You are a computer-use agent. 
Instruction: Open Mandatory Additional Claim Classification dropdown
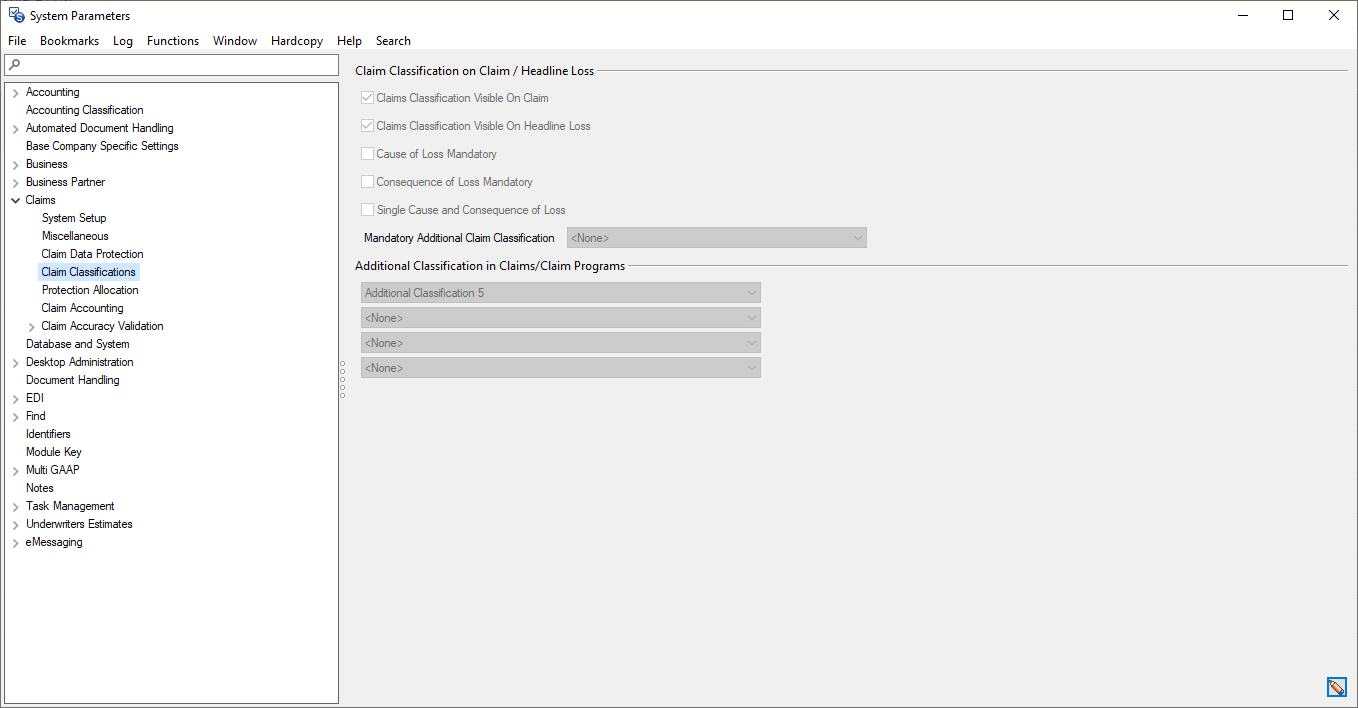pyautogui.click(x=716, y=238)
